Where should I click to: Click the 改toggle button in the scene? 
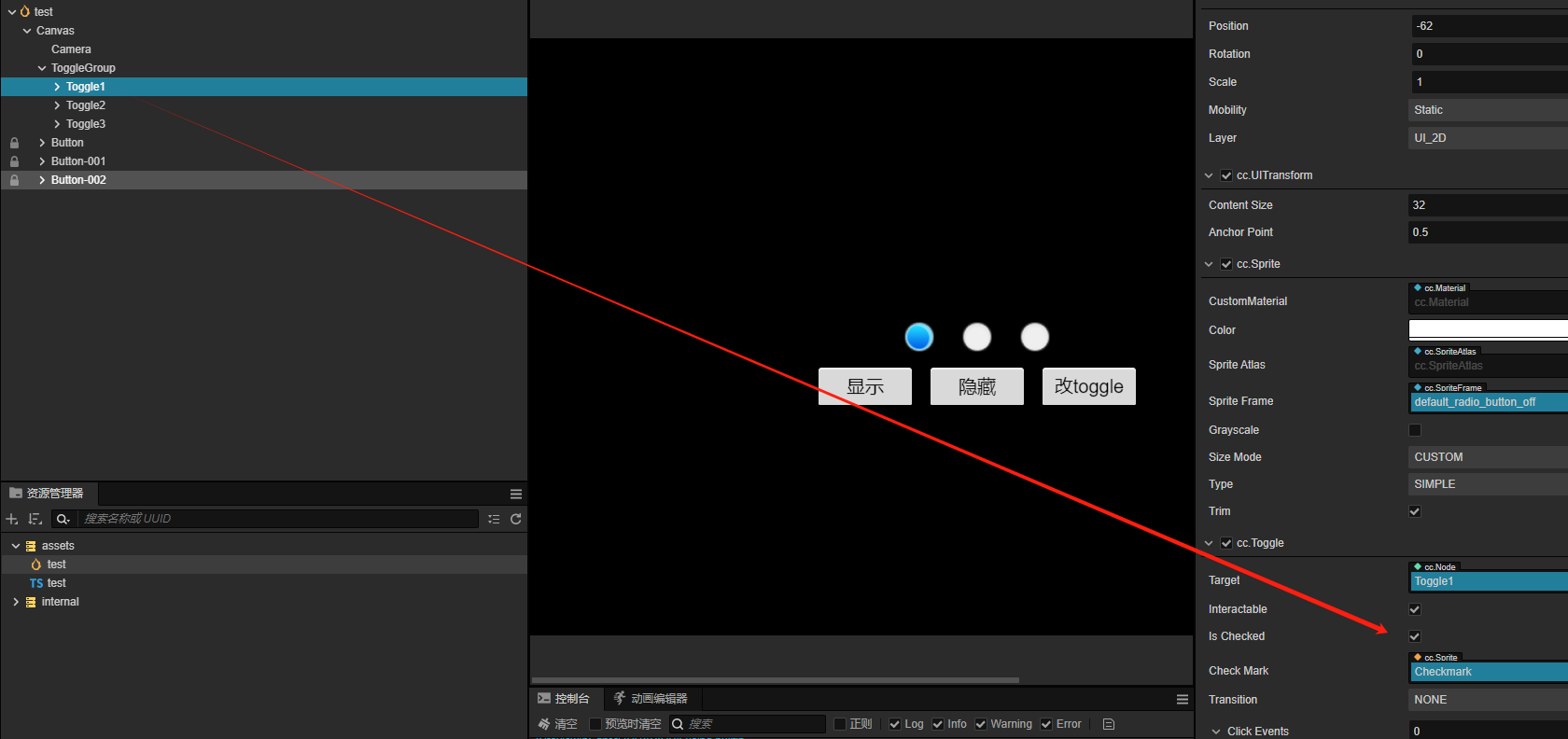[1089, 386]
